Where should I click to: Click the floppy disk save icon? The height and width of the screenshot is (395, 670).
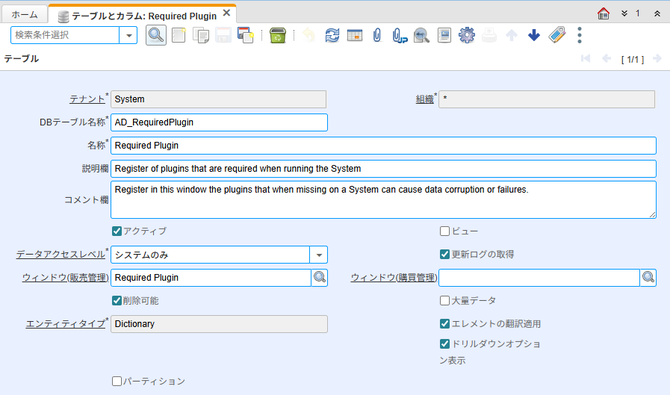(223, 35)
